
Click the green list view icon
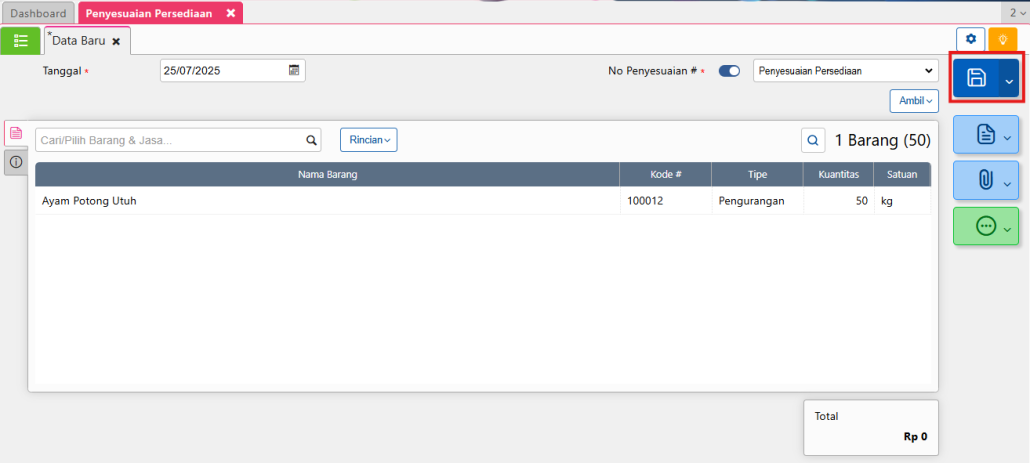pyautogui.click(x=20, y=40)
